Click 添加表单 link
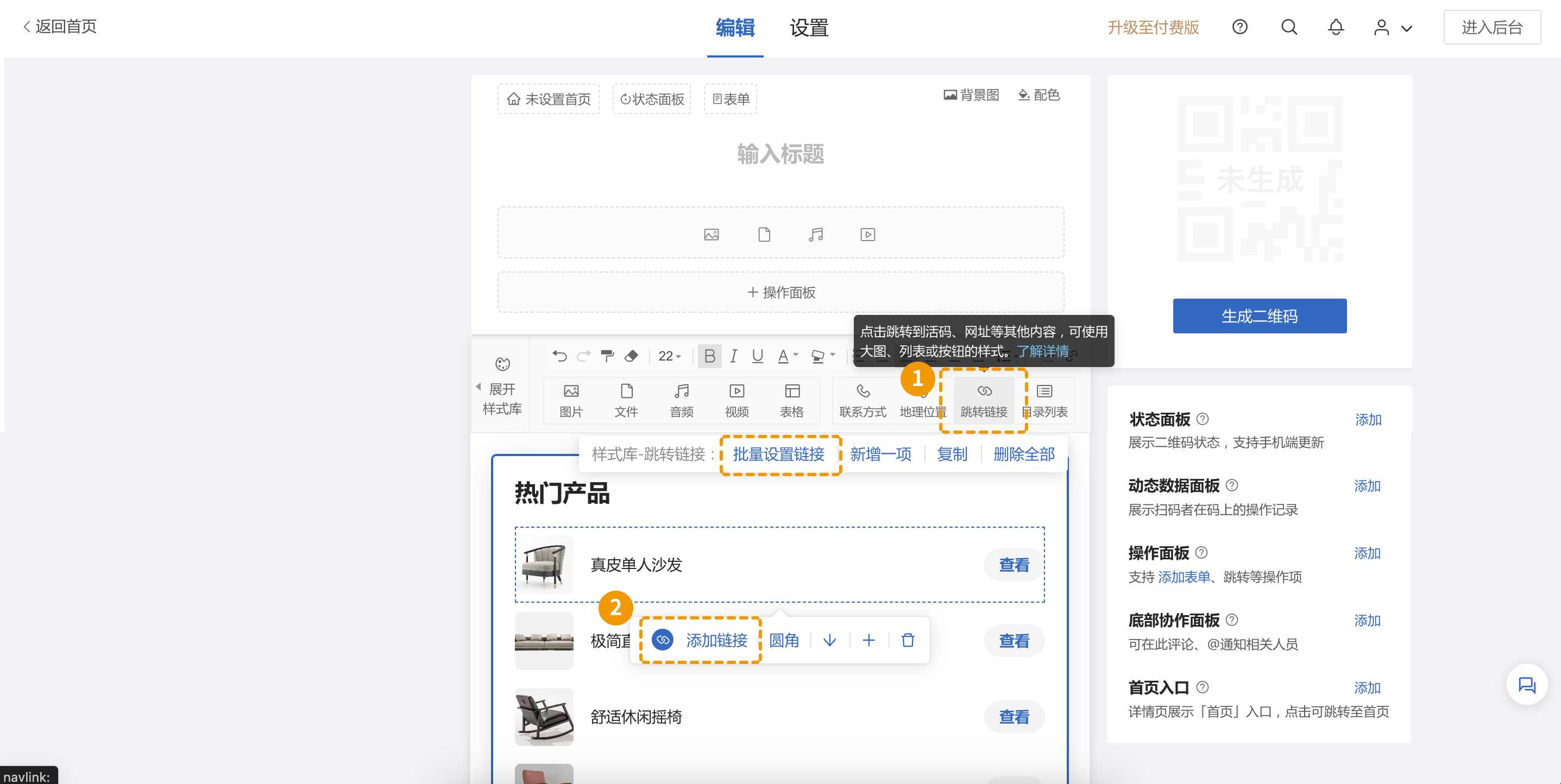The width and height of the screenshot is (1561, 784). click(1184, 577)
